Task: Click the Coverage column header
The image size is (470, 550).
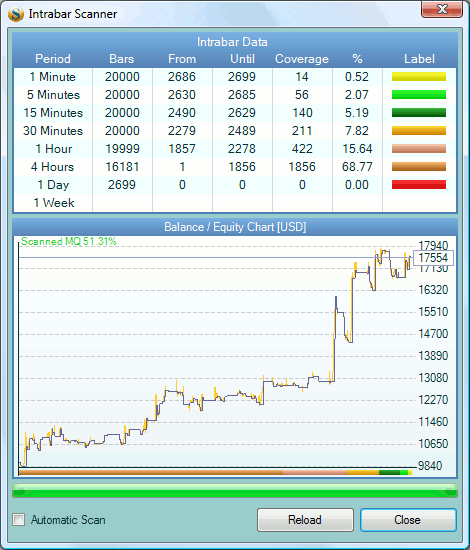Action: (302, 59)
